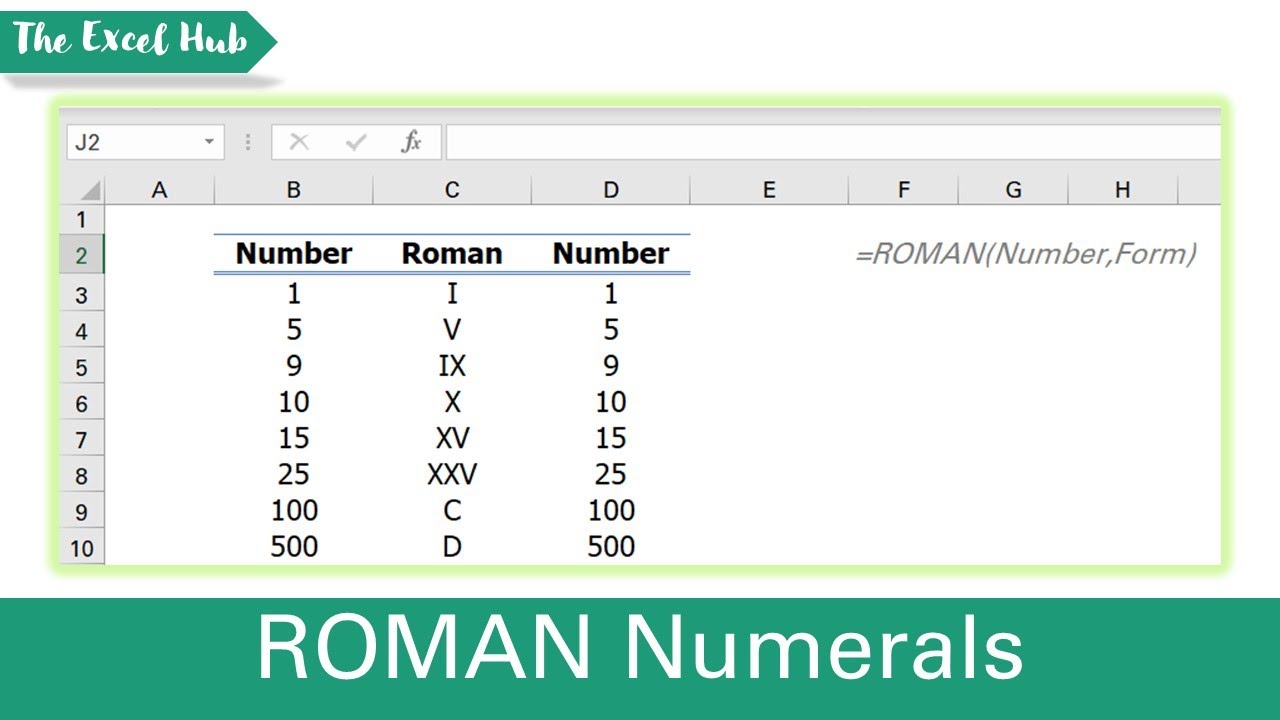Select cell B5 containing 9
Image resolution: width=1280 pixels, height=720 pixels.
[x=293, y=366]
